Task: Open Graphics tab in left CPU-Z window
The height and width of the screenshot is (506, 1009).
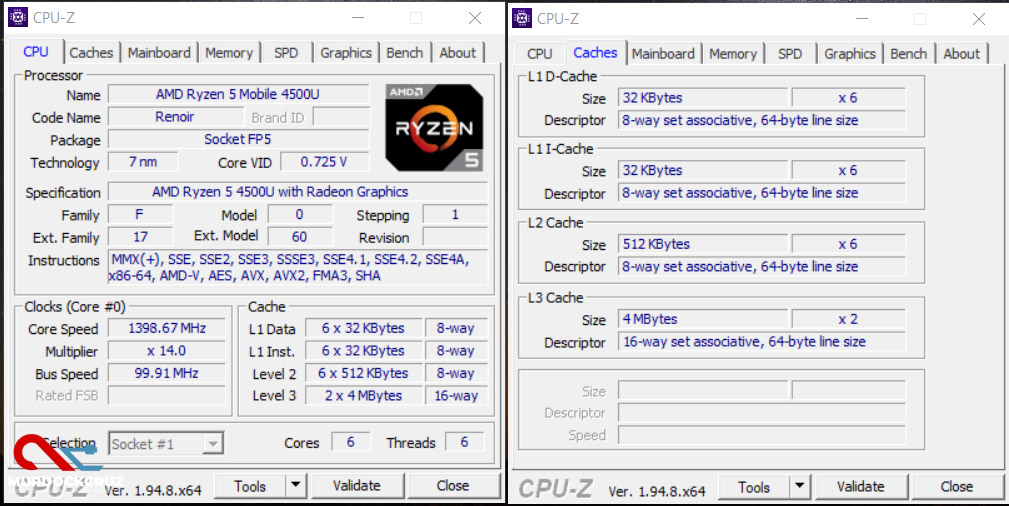Action: click(x=346, y=53)
